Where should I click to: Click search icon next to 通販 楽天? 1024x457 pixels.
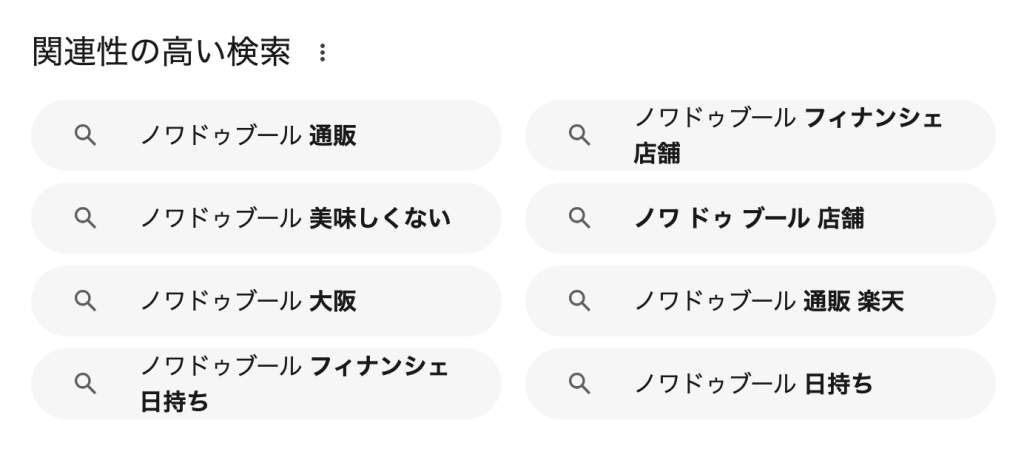579,301
